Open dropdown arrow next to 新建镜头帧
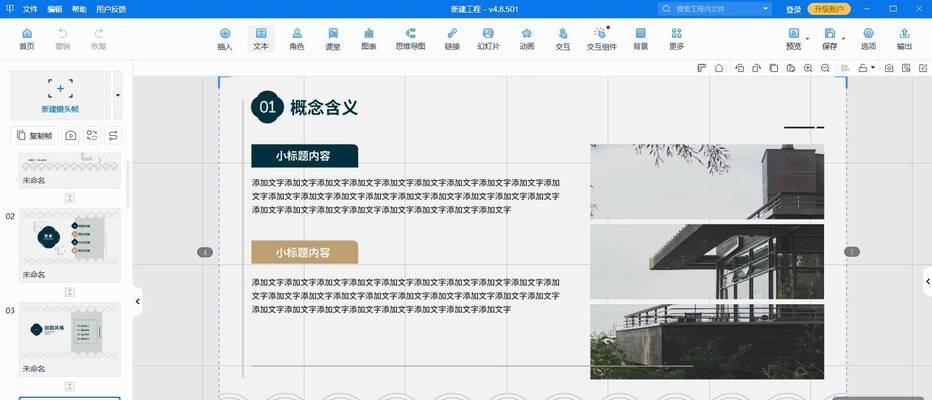This screenshot has width=932, height=400. 118,95
